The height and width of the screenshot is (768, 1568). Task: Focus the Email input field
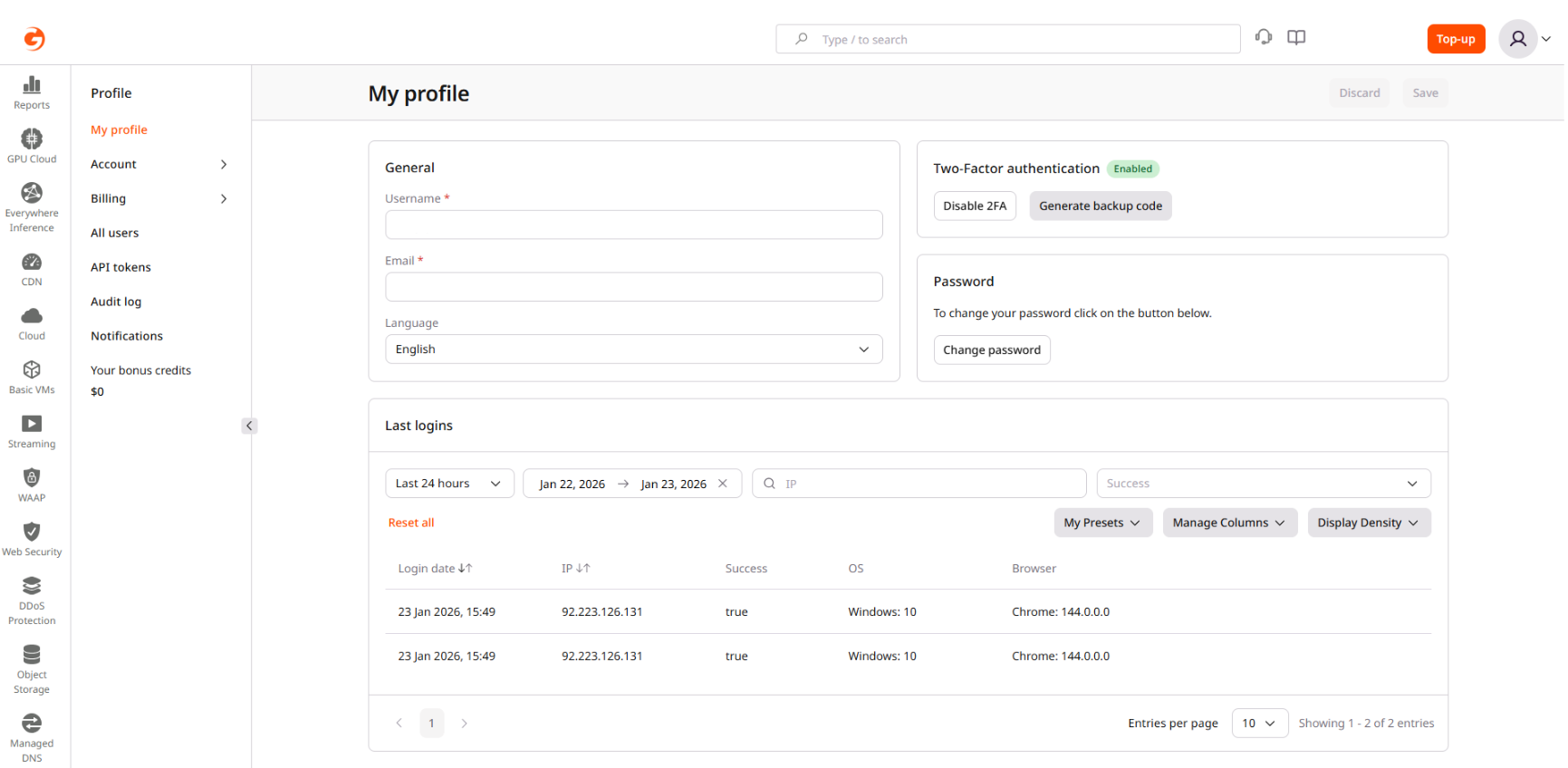tap(634, 287)
